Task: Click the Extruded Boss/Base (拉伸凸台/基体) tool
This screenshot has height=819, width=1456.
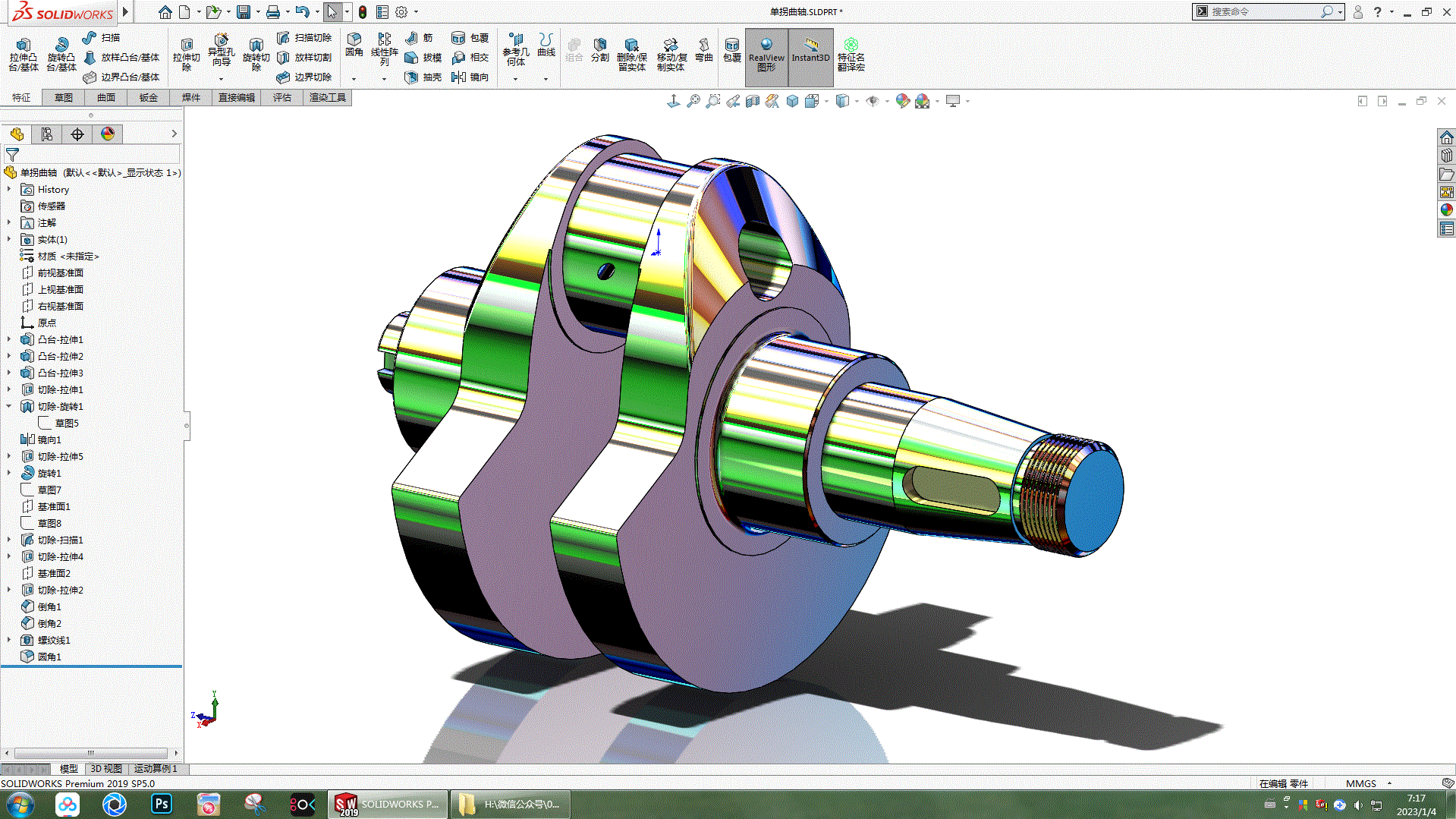Action: click(24, 54)
